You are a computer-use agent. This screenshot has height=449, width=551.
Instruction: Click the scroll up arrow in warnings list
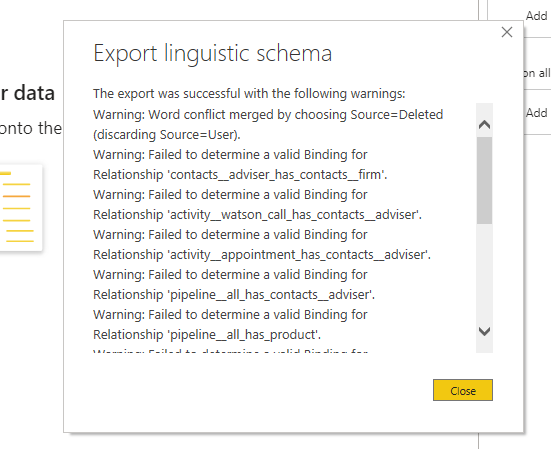(485, 124)
